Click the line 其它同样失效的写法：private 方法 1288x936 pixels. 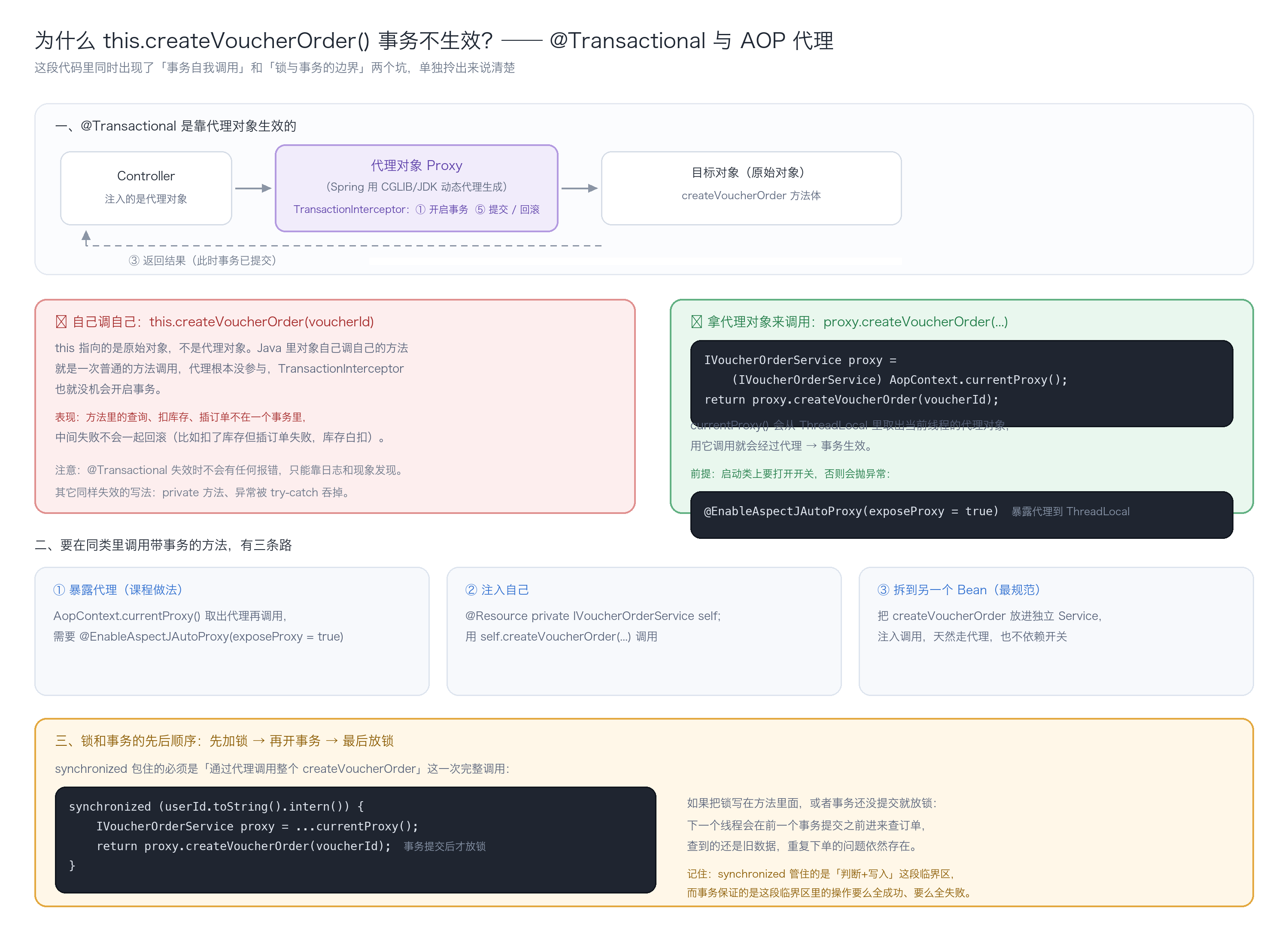(204, 492)
